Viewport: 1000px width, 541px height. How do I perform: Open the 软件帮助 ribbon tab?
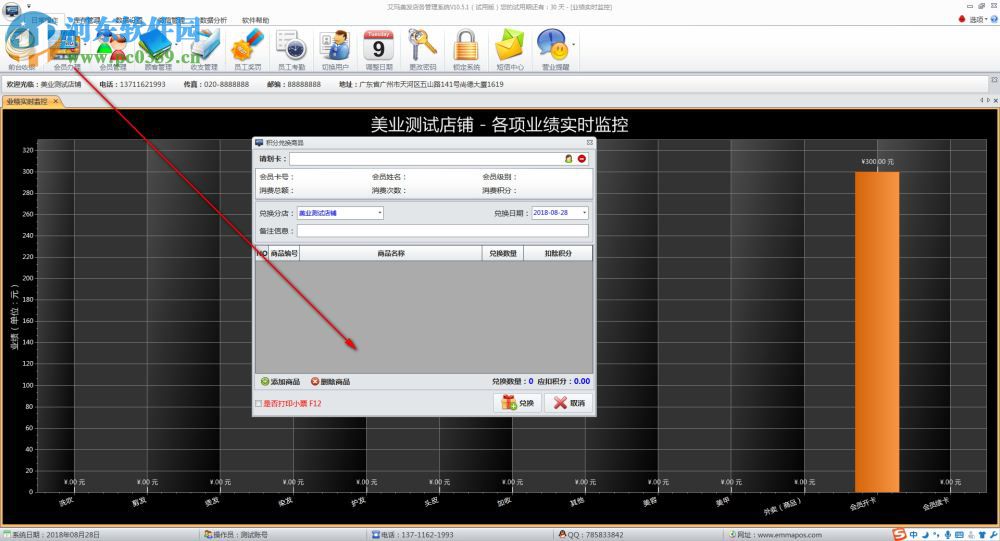255,20
